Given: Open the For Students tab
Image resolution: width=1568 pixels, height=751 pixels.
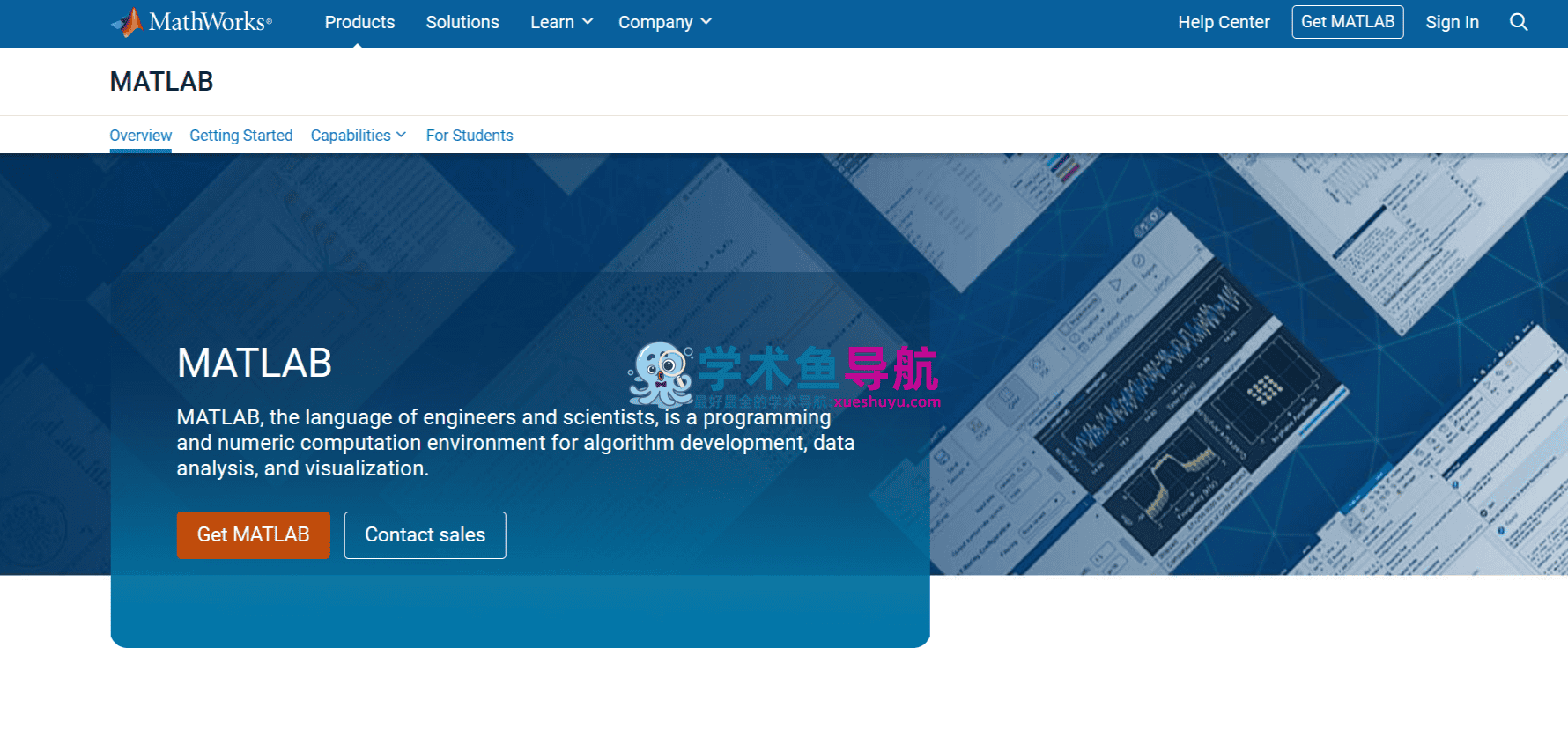Looking at the screenshot, I should click(470, 136).
